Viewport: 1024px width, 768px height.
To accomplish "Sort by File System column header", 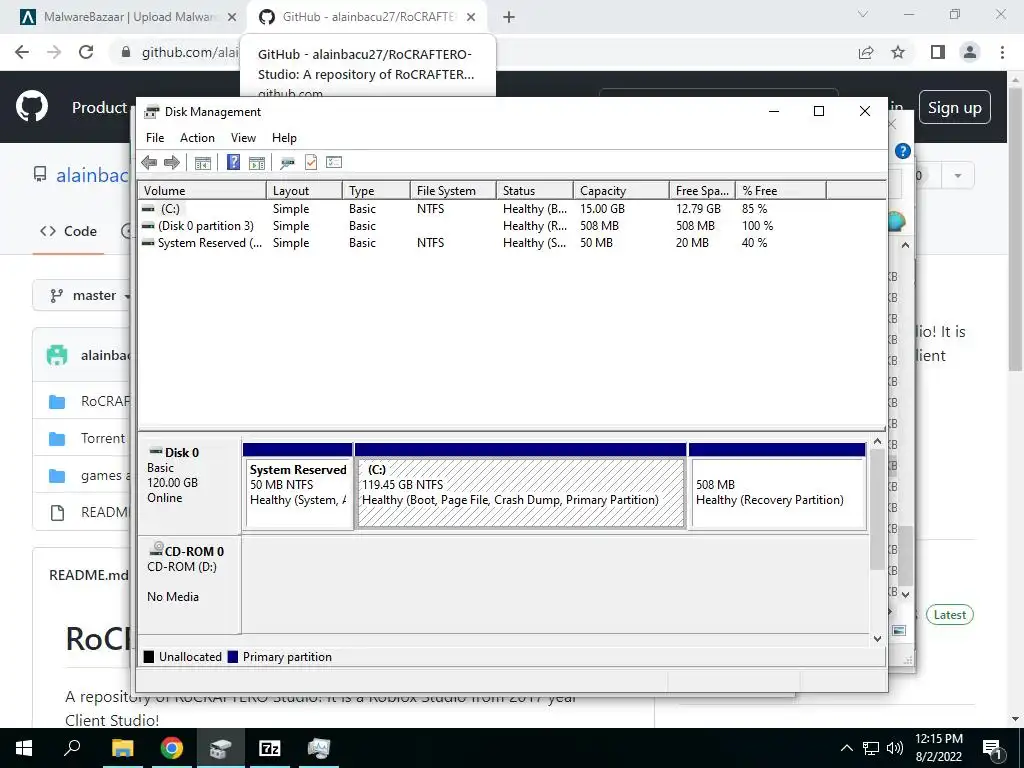I will 453,191.
